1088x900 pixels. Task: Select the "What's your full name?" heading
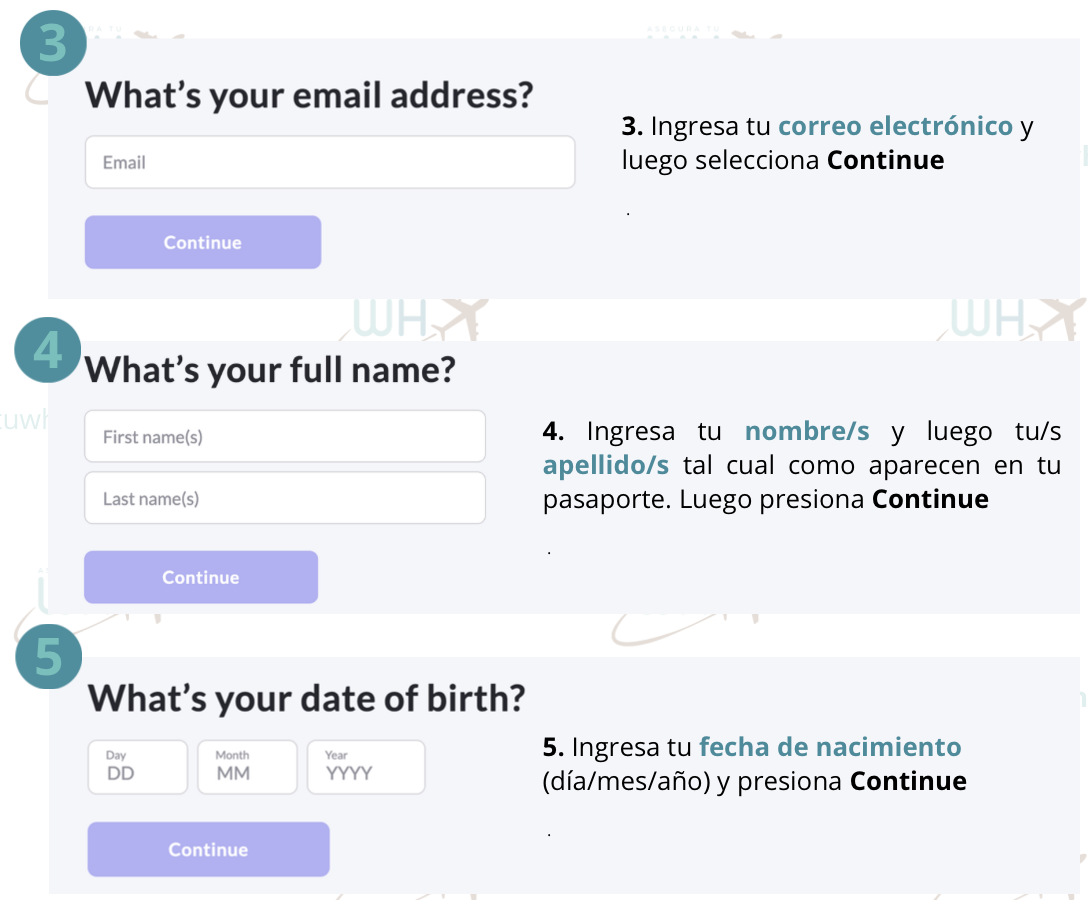(x=270, y=371)
